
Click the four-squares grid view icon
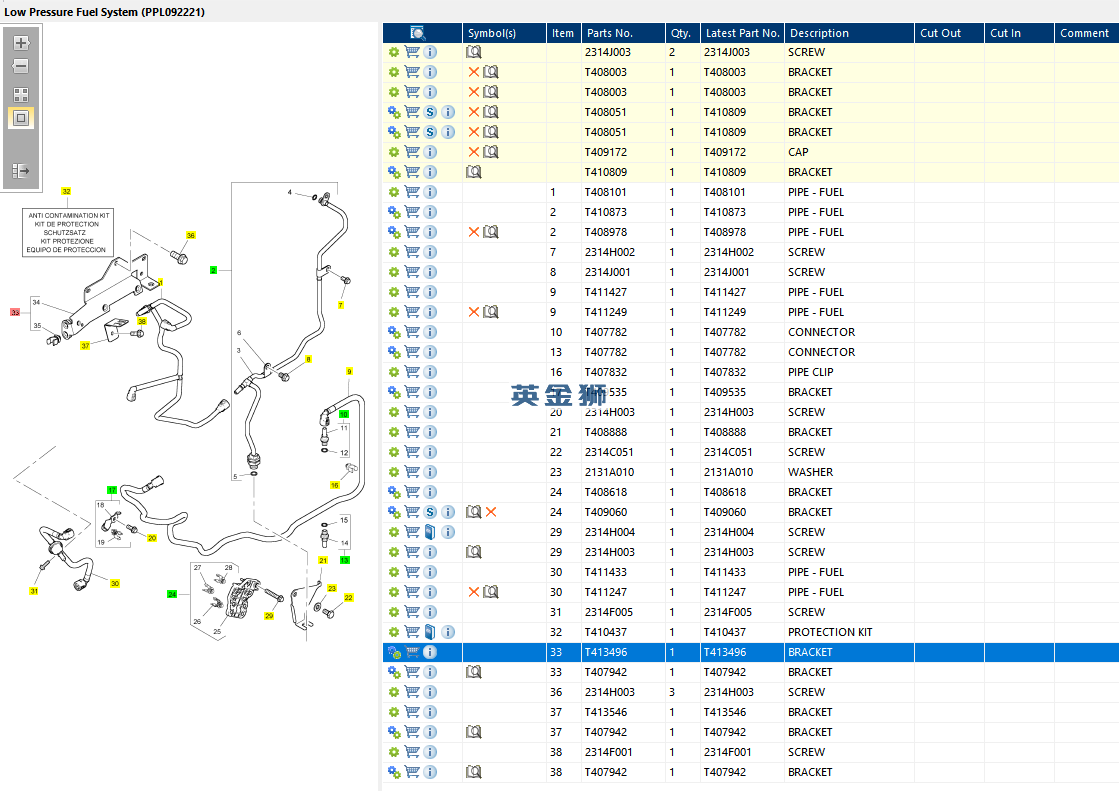tap(21, 95)
